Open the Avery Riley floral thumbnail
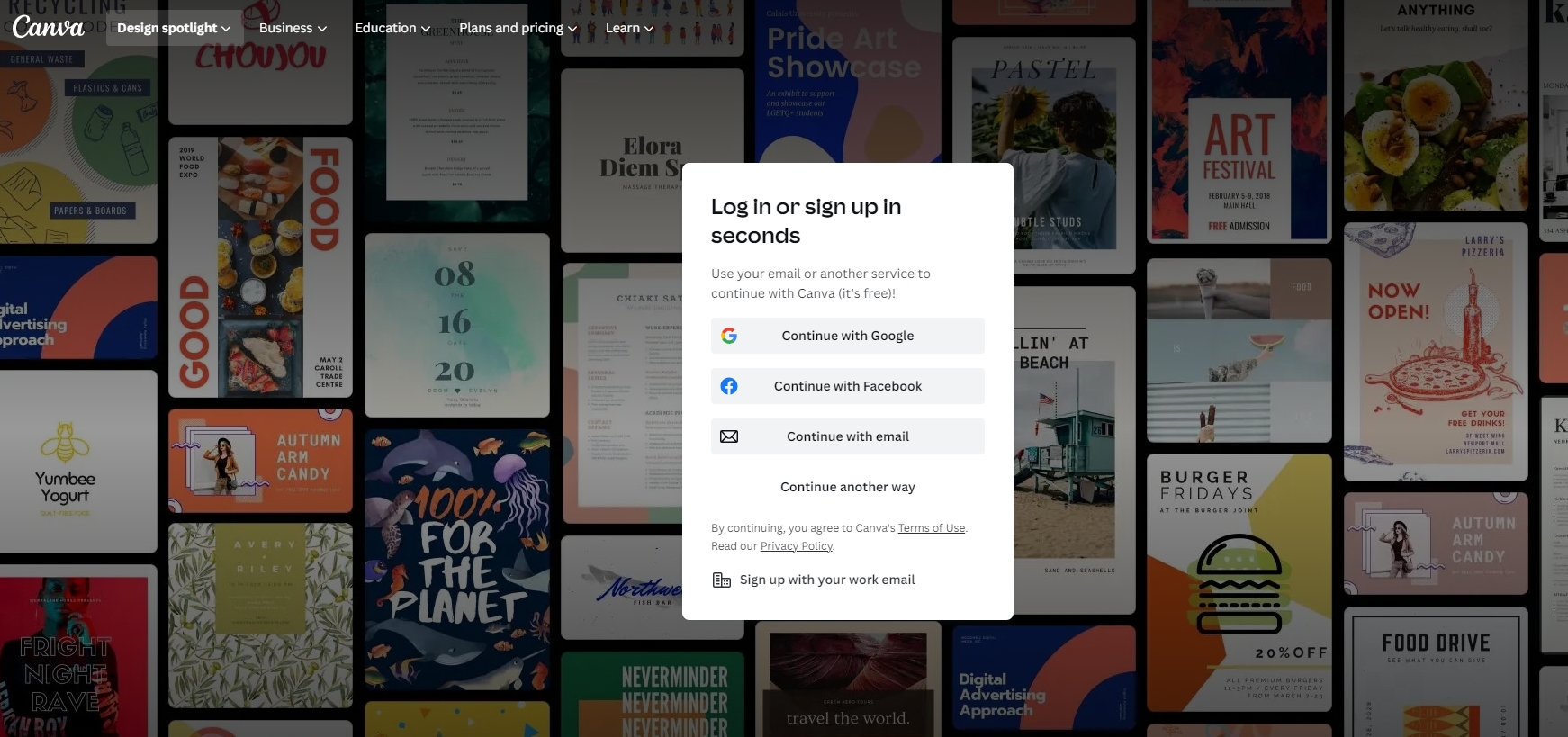 pos(260,616)
